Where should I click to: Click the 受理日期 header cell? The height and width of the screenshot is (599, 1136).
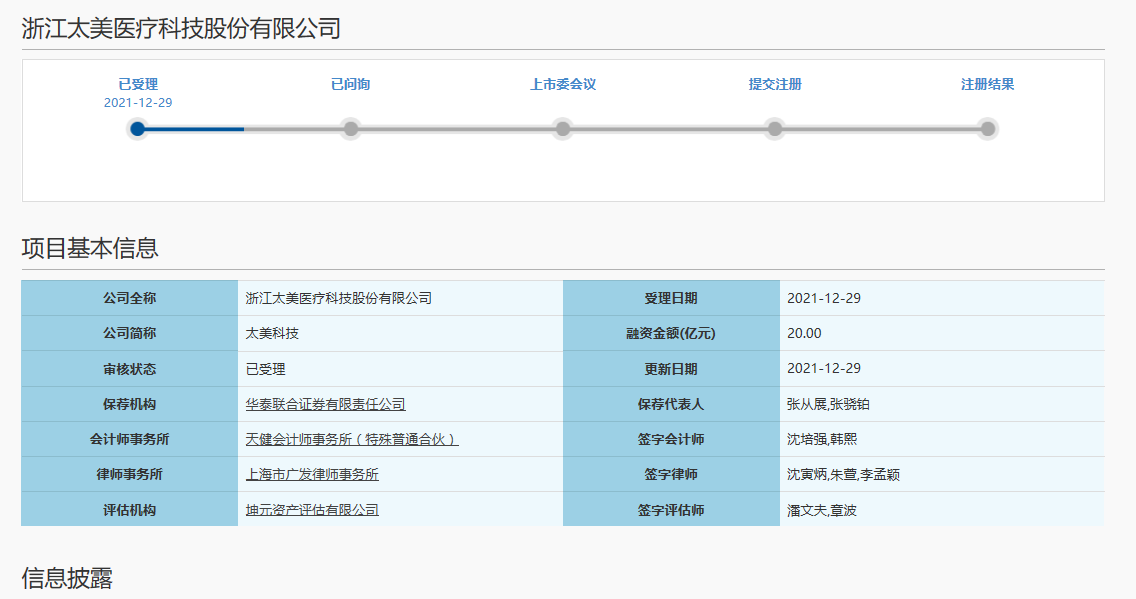[x=671, y=298]
